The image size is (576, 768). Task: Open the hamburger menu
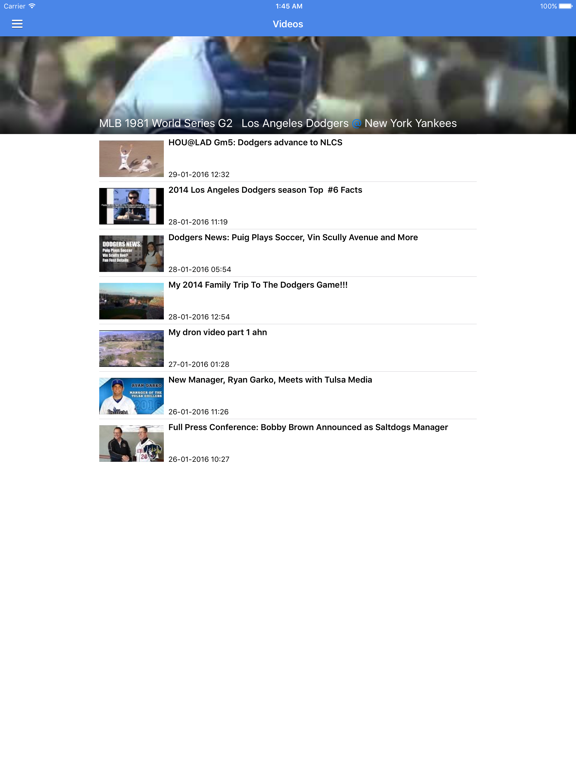17,24
